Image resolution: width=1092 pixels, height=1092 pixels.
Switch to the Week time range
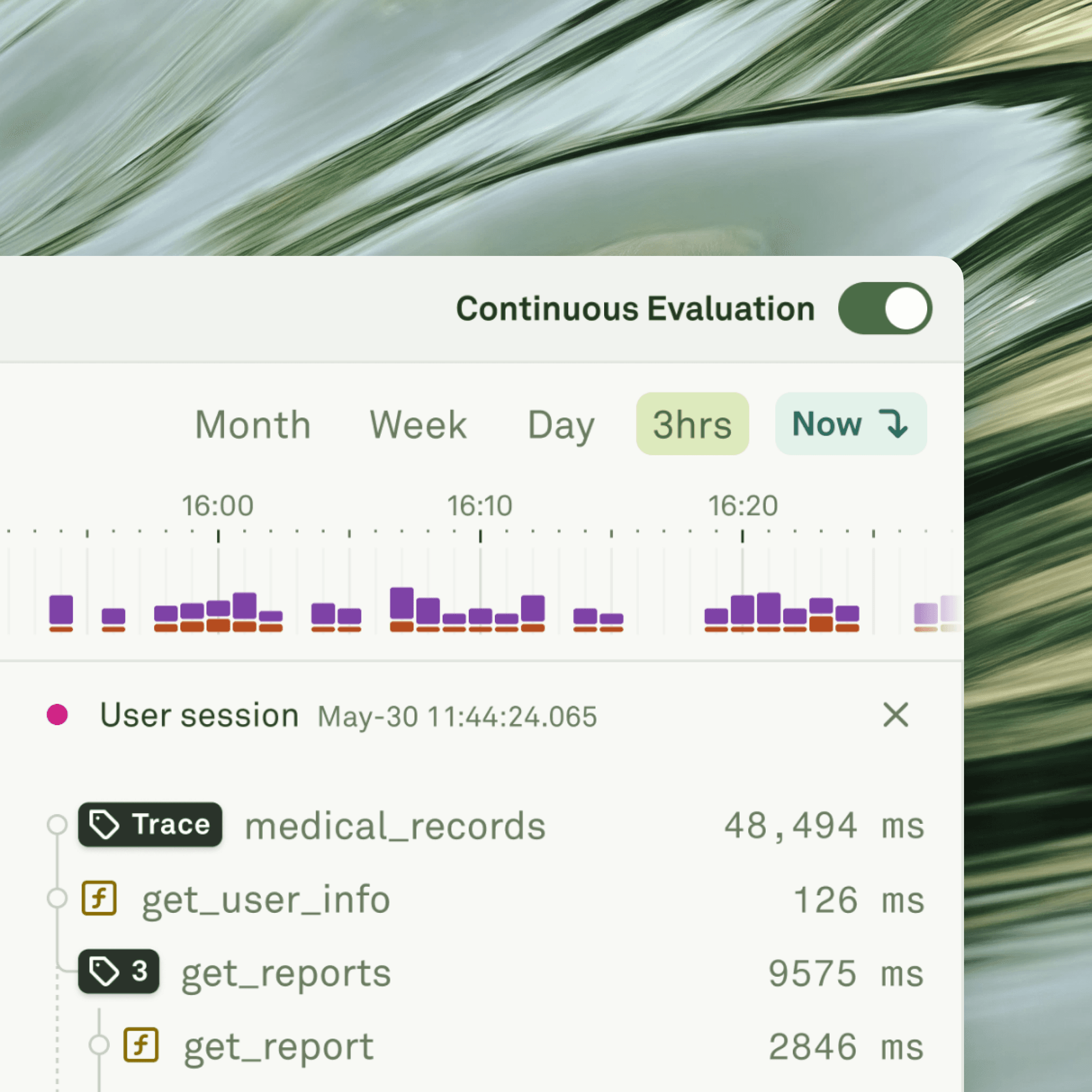tap(417, 424)
